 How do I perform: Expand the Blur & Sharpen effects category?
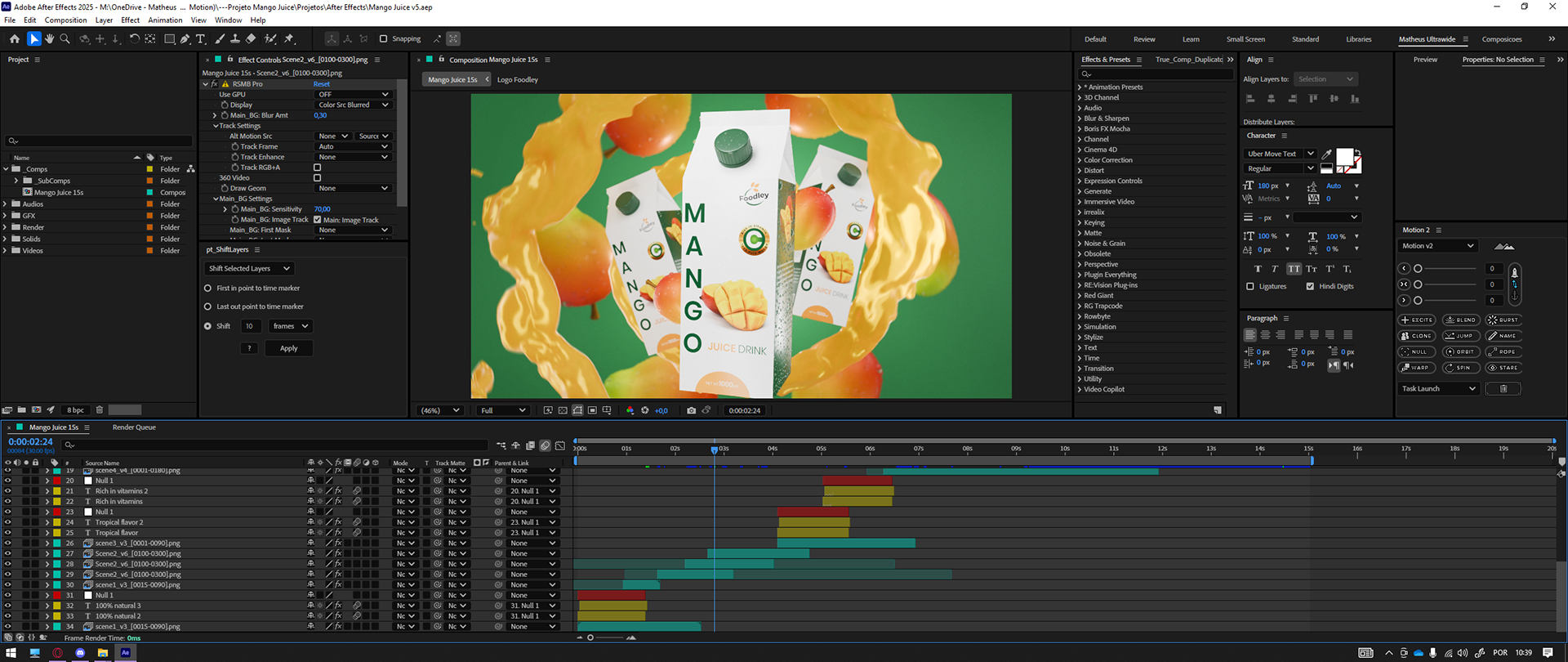[1079, 119]
